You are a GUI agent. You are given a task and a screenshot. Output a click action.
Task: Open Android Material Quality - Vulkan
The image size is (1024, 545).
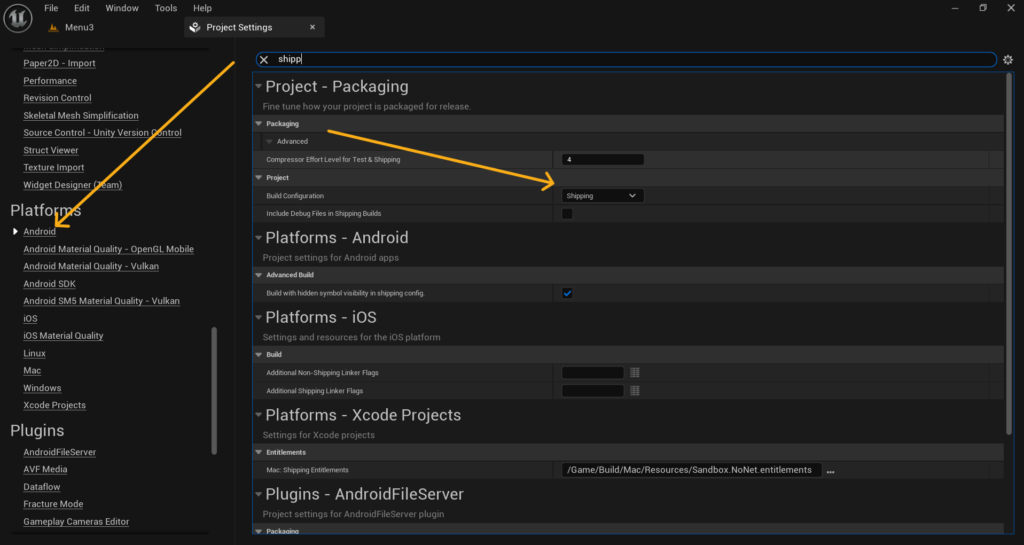[91, 266]
